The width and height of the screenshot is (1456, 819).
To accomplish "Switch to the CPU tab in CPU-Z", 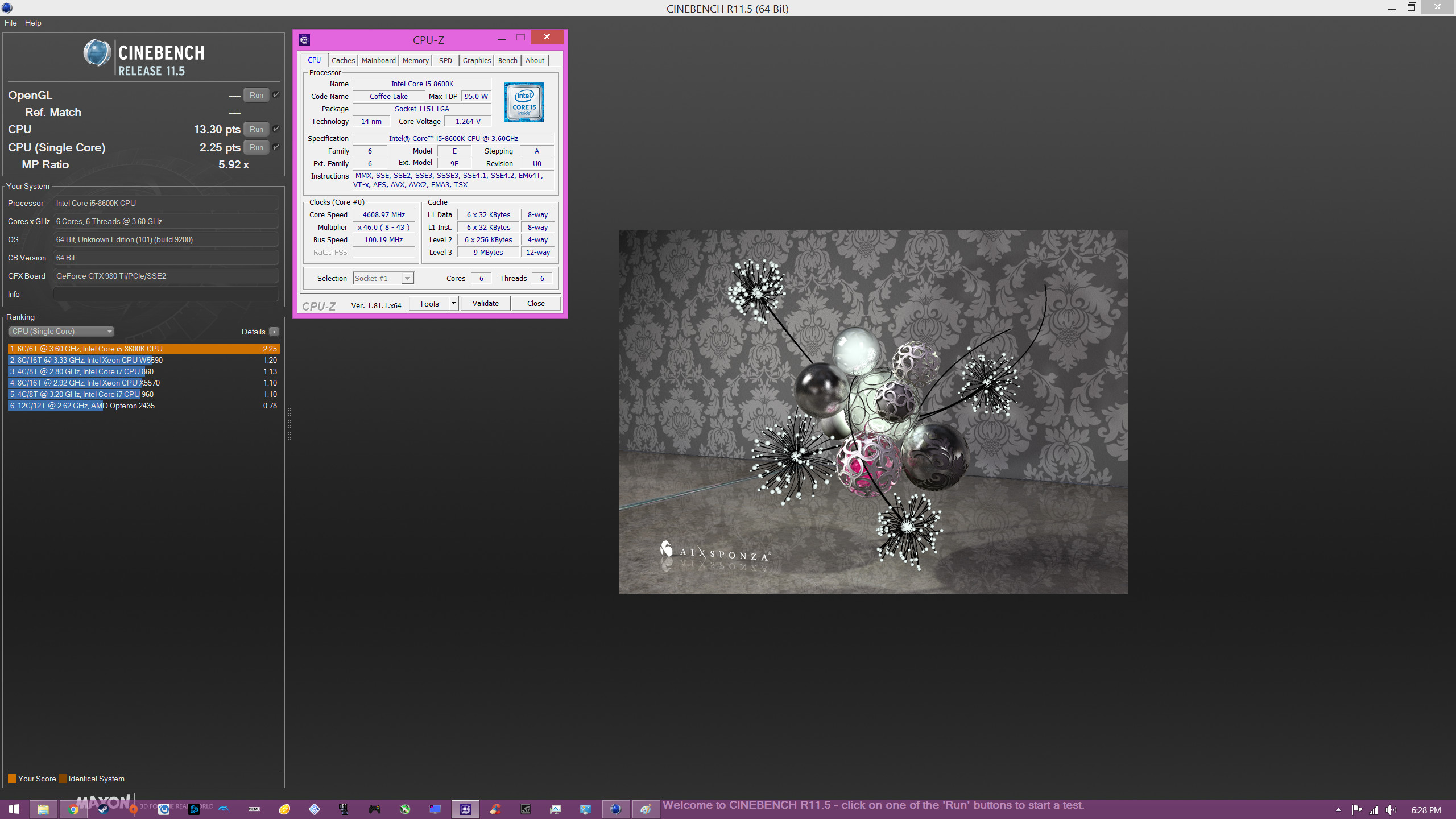I will pos(315,60).
